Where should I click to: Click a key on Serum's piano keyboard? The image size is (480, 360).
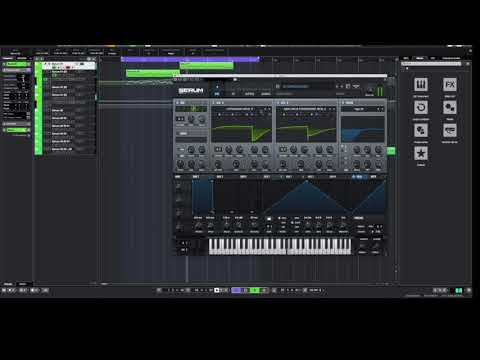(x=279, y=247)
